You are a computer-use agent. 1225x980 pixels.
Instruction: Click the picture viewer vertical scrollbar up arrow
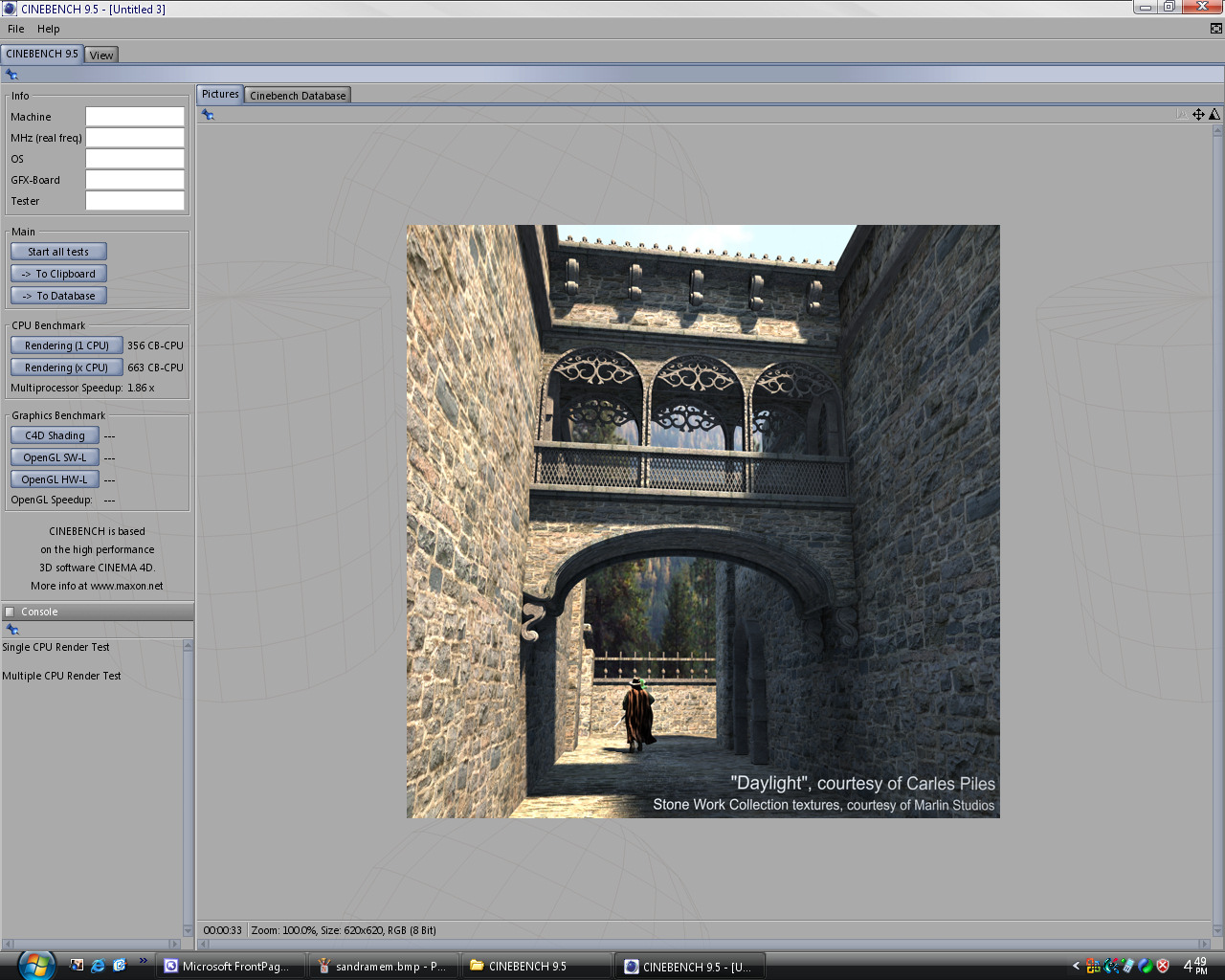click(x=1217, y=131)
